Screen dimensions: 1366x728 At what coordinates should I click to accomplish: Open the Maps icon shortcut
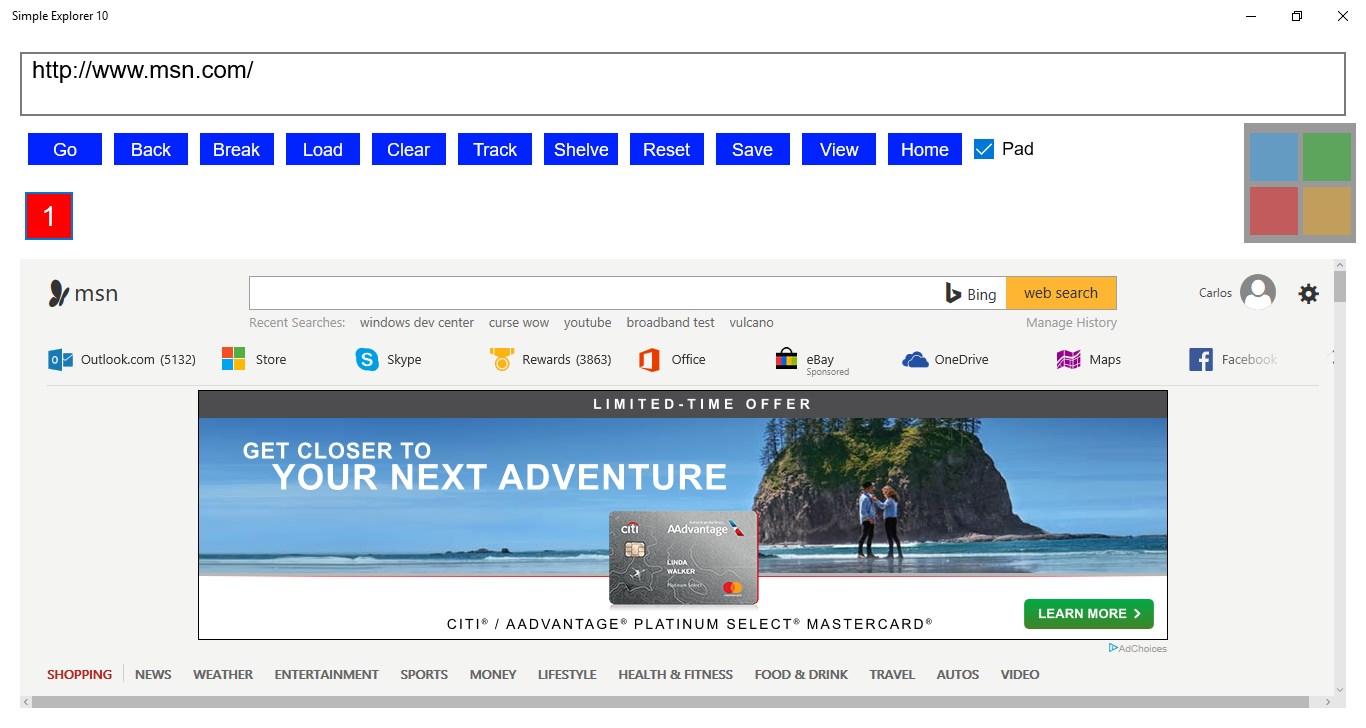[1069, 359]
